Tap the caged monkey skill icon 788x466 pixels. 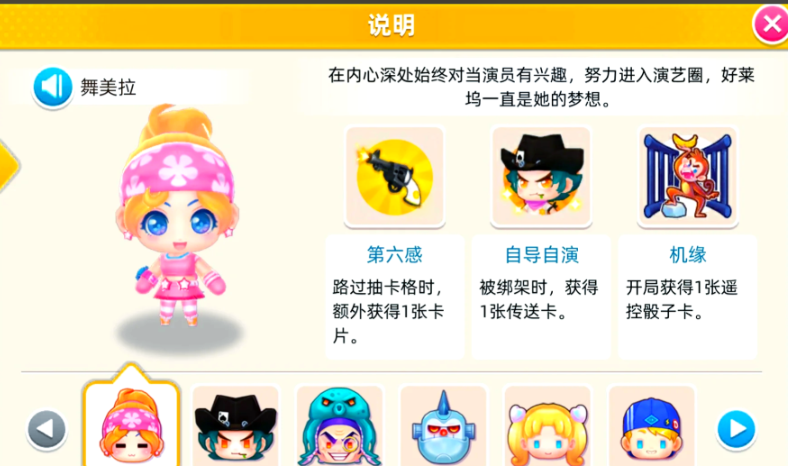(x=687, y=176)
